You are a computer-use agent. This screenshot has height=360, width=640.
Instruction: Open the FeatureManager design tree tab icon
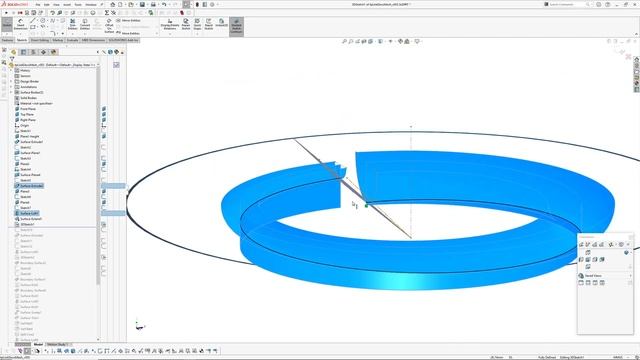point(13,52)
